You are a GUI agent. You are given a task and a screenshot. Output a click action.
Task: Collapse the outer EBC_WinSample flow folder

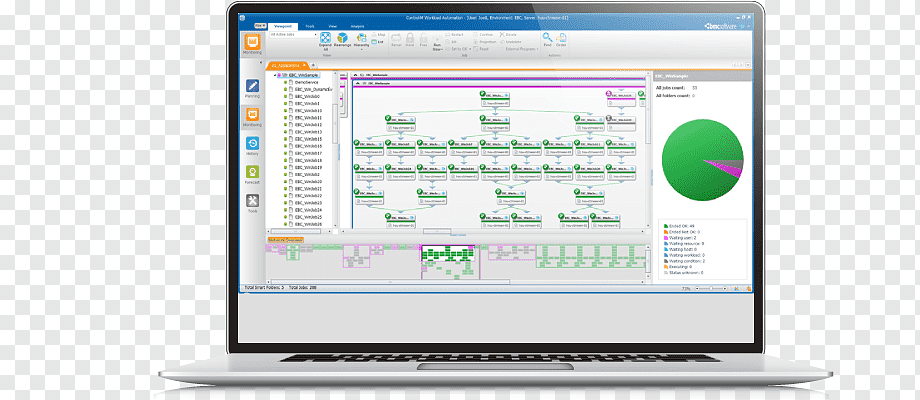coord(354,76)
